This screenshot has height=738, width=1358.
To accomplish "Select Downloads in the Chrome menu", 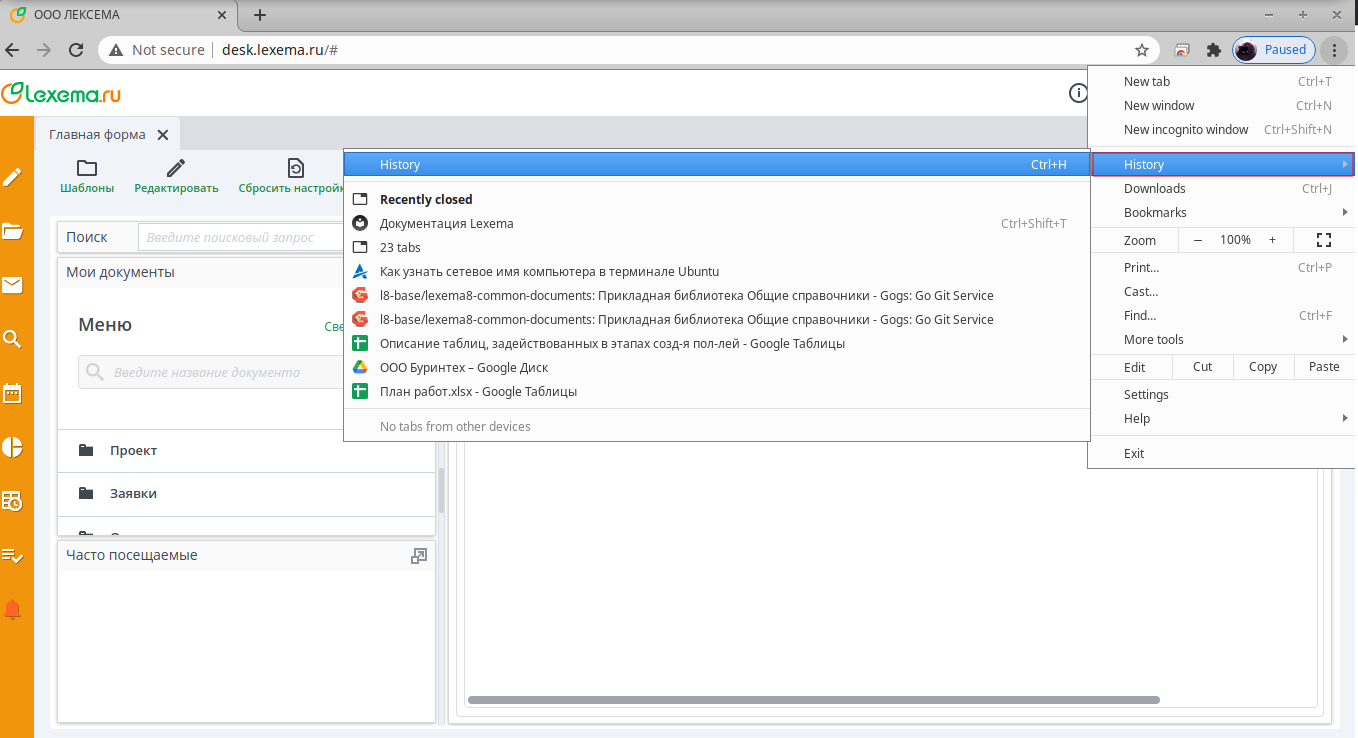I will tap(1154, 188).
